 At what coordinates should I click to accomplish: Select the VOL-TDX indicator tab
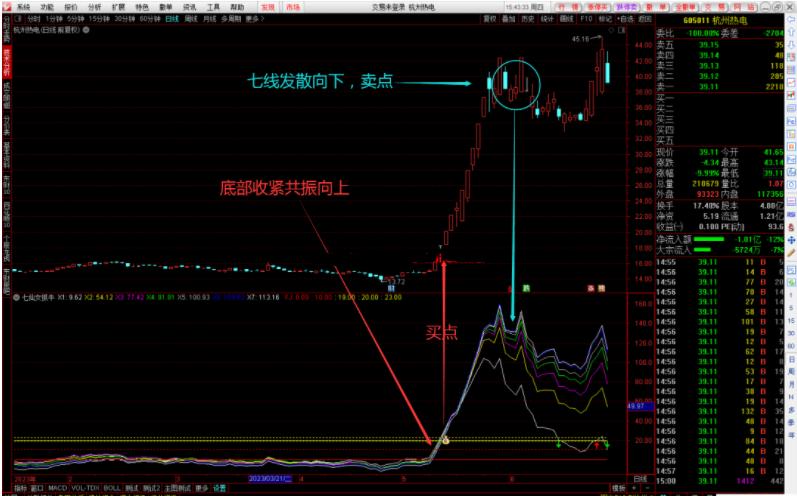85,488
